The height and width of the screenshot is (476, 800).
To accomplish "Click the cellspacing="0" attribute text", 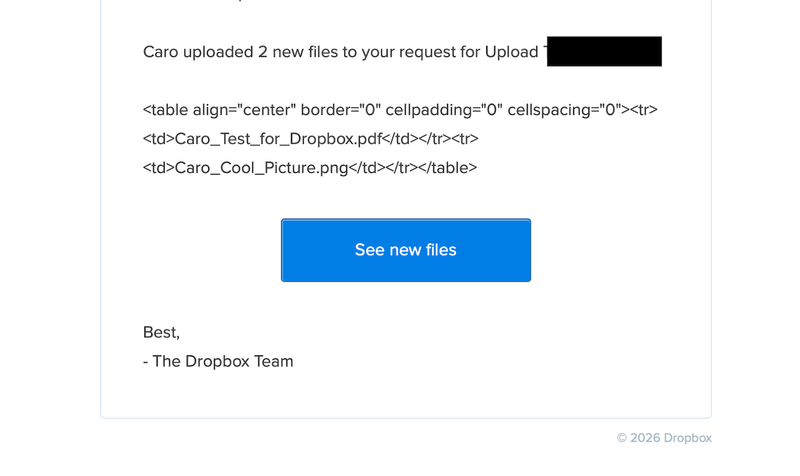I will (565, 110).
